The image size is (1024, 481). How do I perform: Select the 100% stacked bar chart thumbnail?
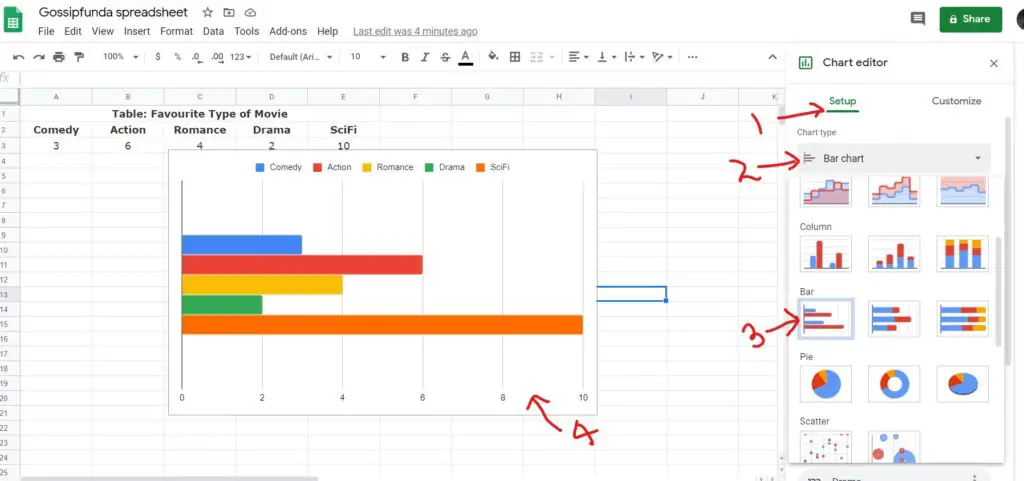[963, 319]
